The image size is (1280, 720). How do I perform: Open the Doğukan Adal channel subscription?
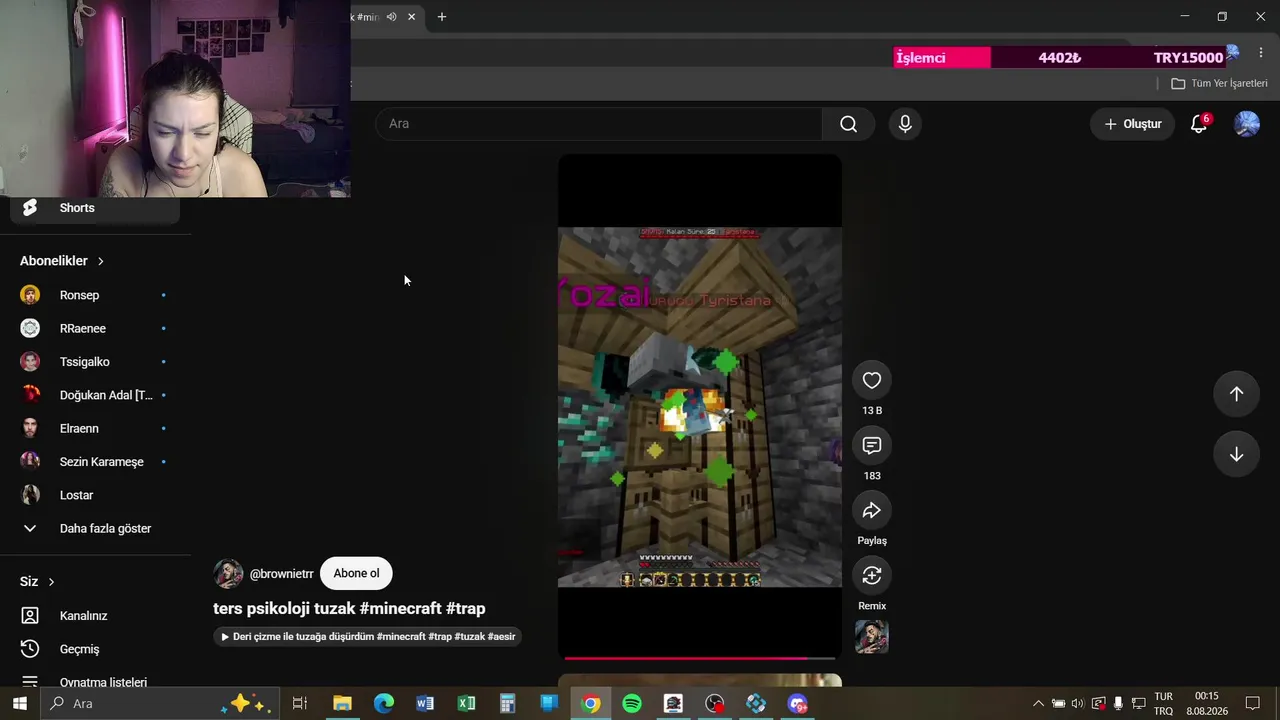pyautogui.click(x=95, y=395)
